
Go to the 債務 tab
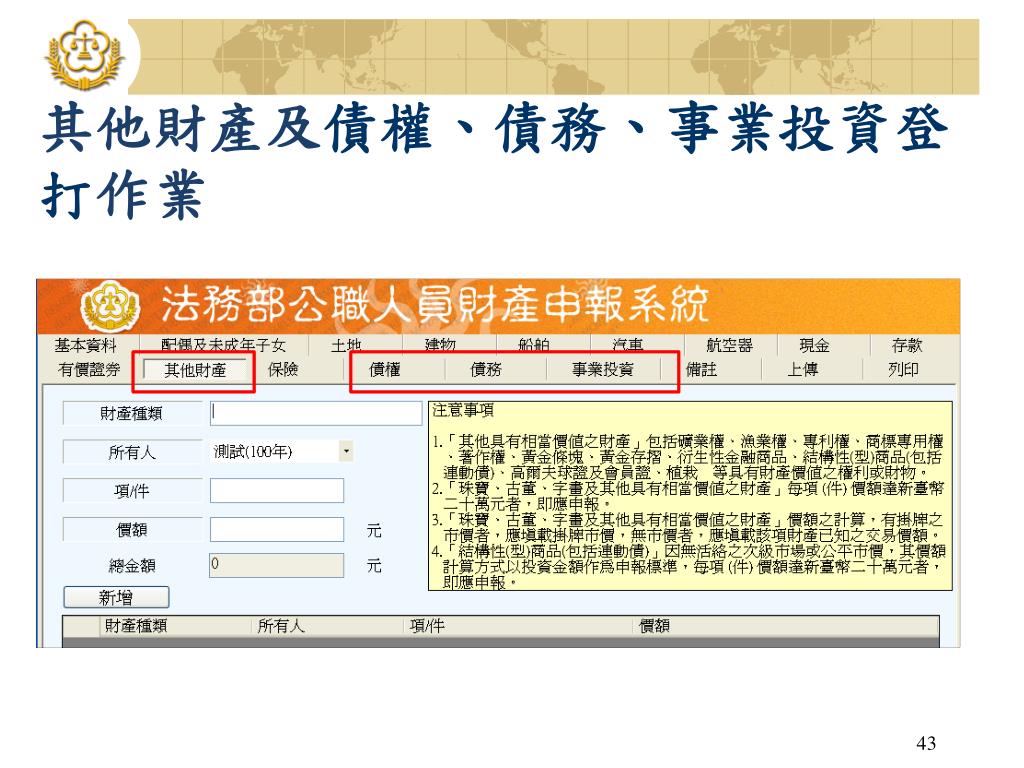click(x=486, y=370)
